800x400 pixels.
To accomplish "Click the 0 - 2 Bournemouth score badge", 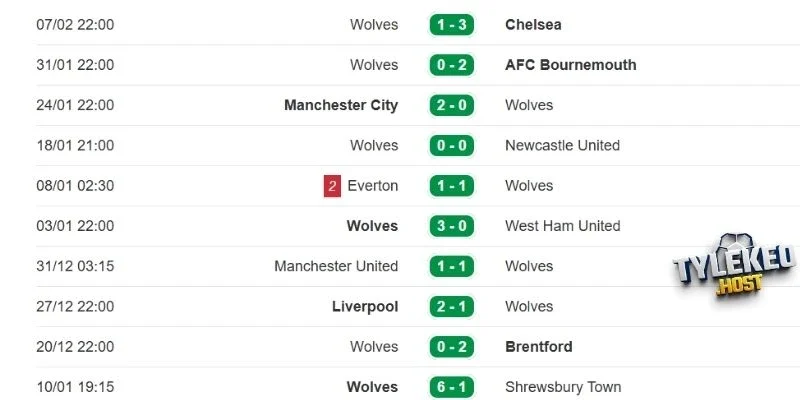I will click(452, 65).
